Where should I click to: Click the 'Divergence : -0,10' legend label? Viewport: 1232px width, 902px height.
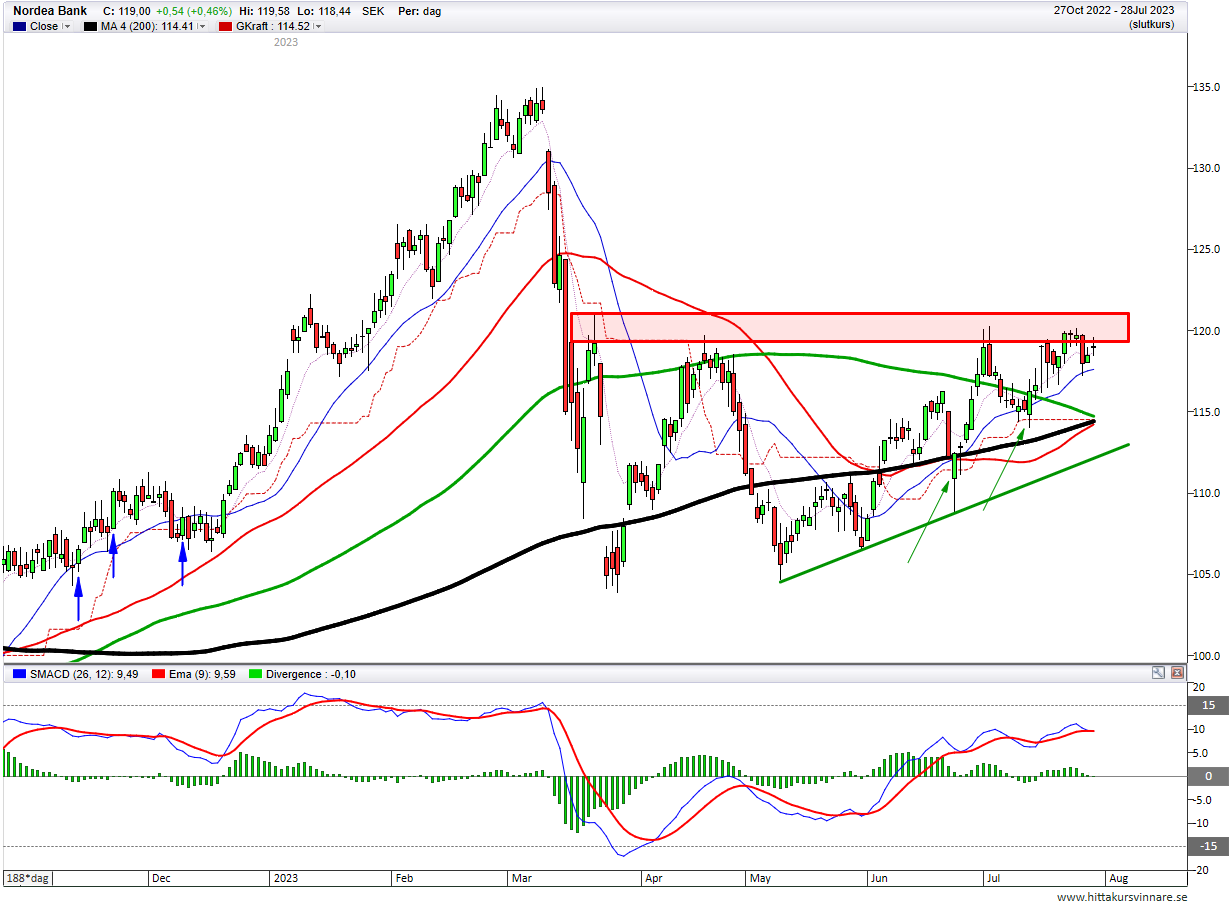point(311,674)
